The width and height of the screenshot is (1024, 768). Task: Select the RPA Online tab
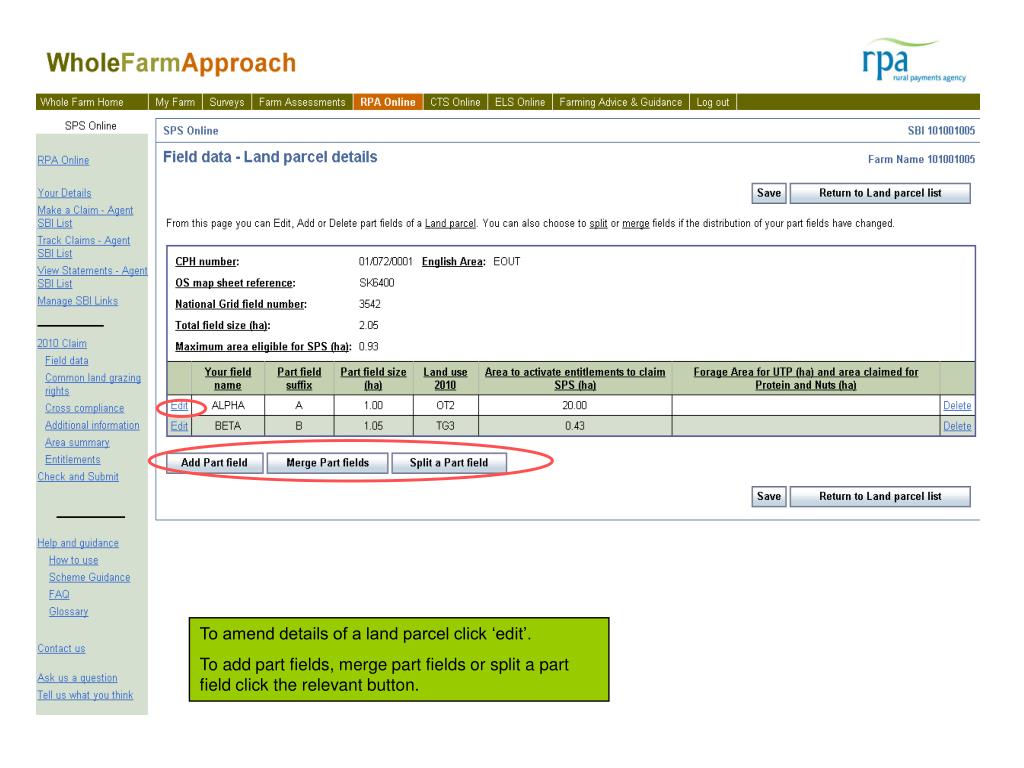(x=387, y=102)
